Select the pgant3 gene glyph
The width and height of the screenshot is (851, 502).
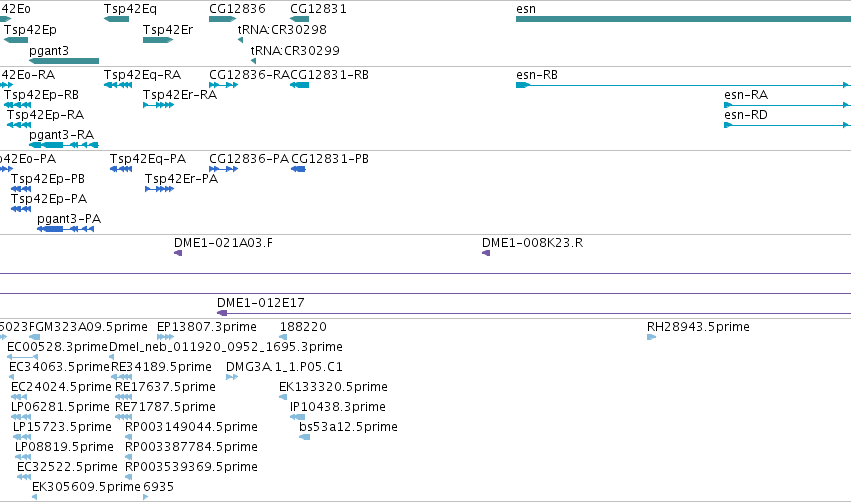[x=64, y=61]
